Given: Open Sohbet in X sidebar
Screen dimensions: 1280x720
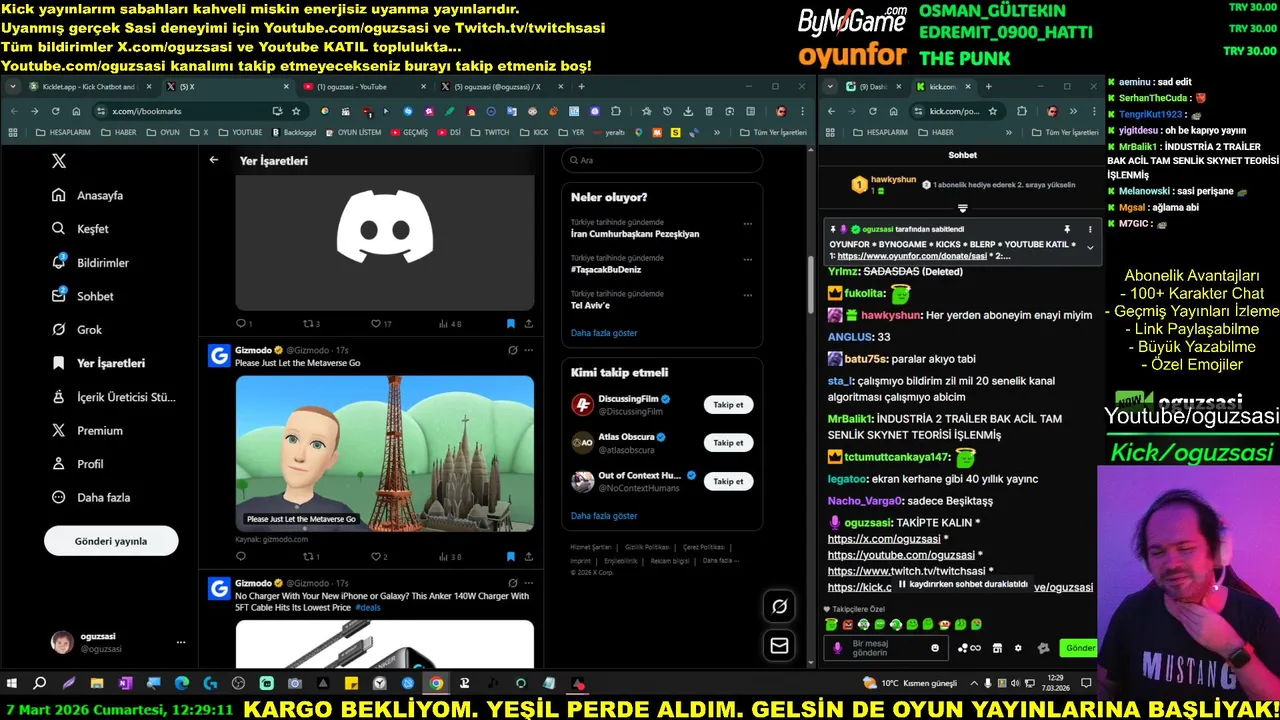Looking at the screenshot, I should pyautogui.click(x=82, y=296).
